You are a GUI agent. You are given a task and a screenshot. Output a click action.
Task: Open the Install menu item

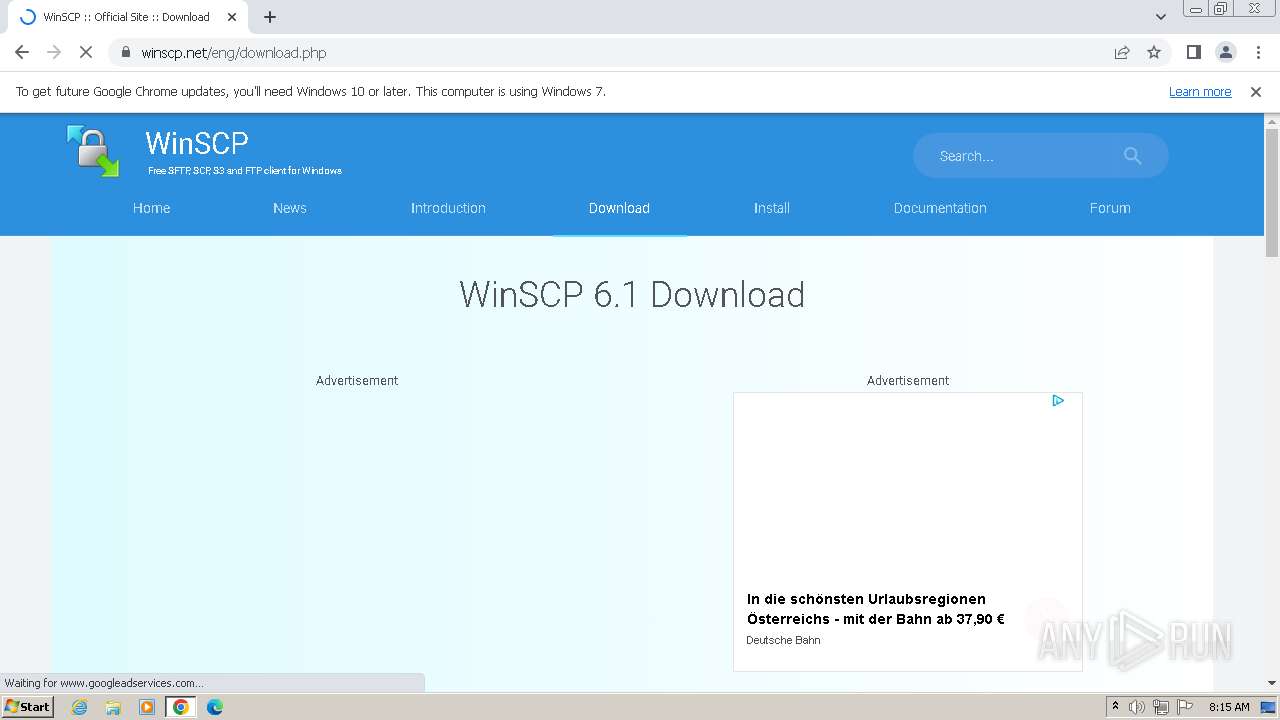tap(772, 208)
